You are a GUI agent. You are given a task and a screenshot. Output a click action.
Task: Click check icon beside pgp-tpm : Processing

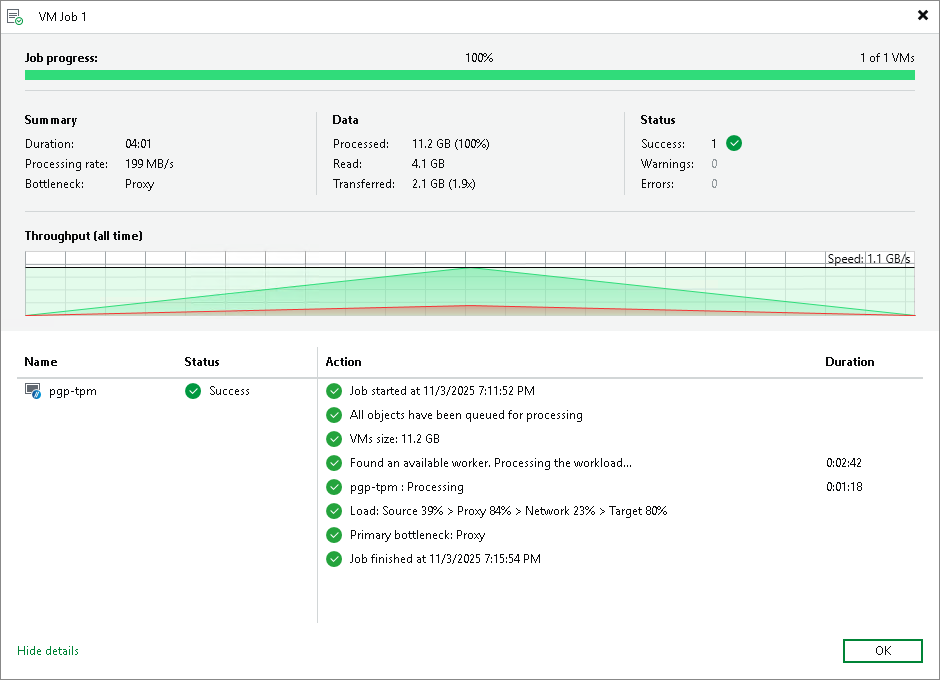coord(334,487)
